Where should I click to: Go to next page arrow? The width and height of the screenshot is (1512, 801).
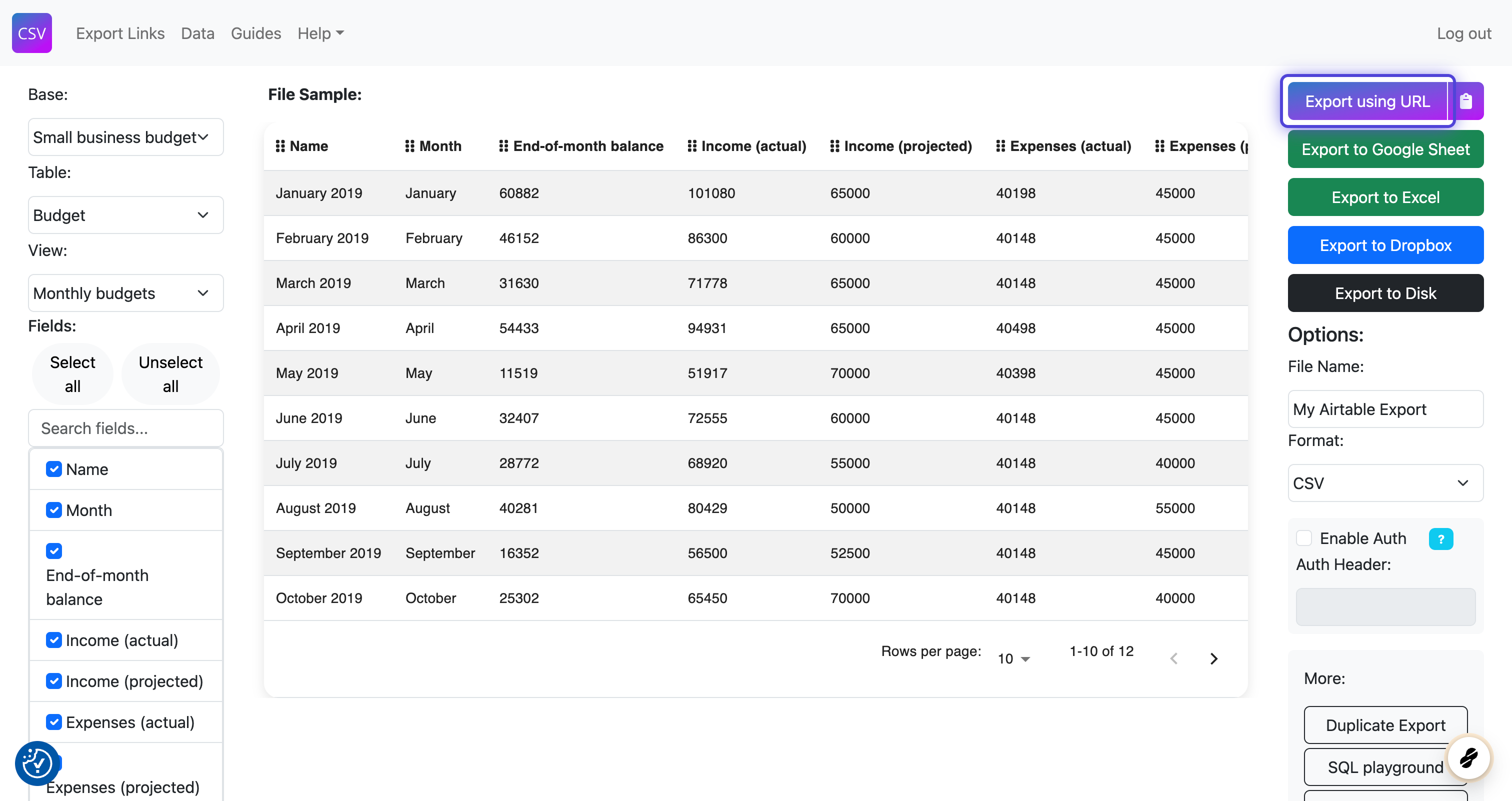[1214, 658]
